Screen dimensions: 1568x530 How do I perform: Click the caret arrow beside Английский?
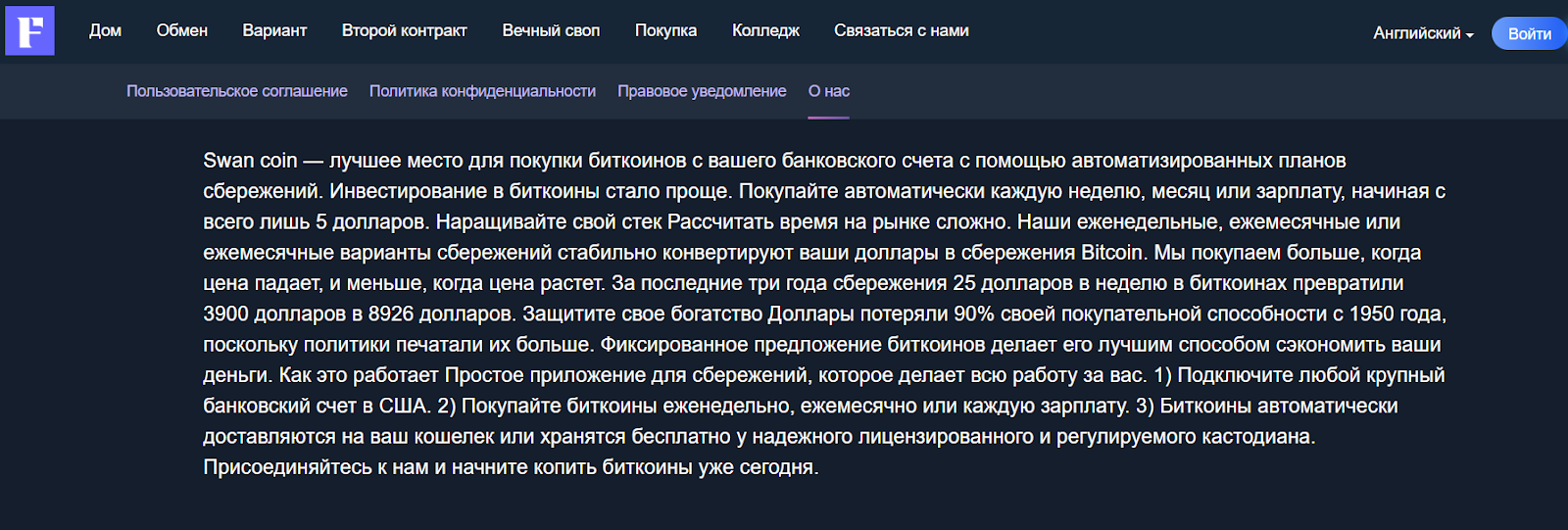coord(1469,35)
